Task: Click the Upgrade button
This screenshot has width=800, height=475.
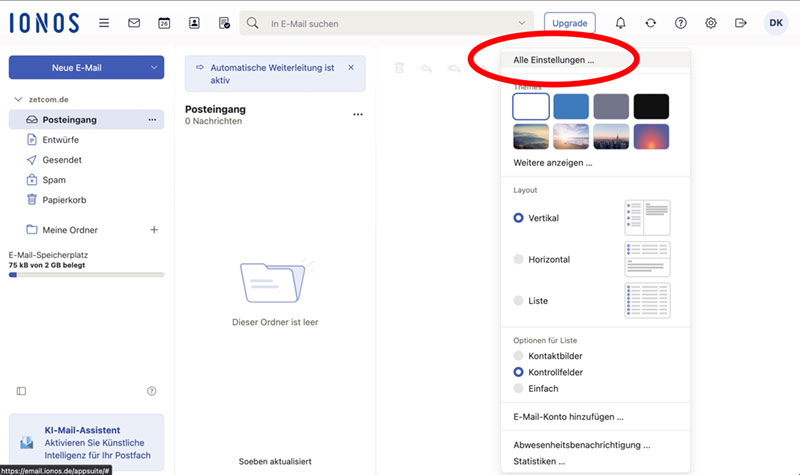Action: click(x=569, y=22)
